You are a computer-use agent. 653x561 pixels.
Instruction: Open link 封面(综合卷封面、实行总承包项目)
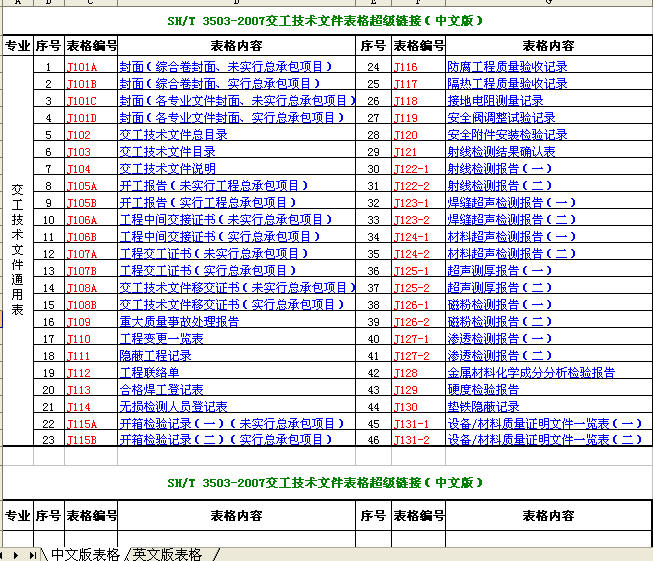219,84
